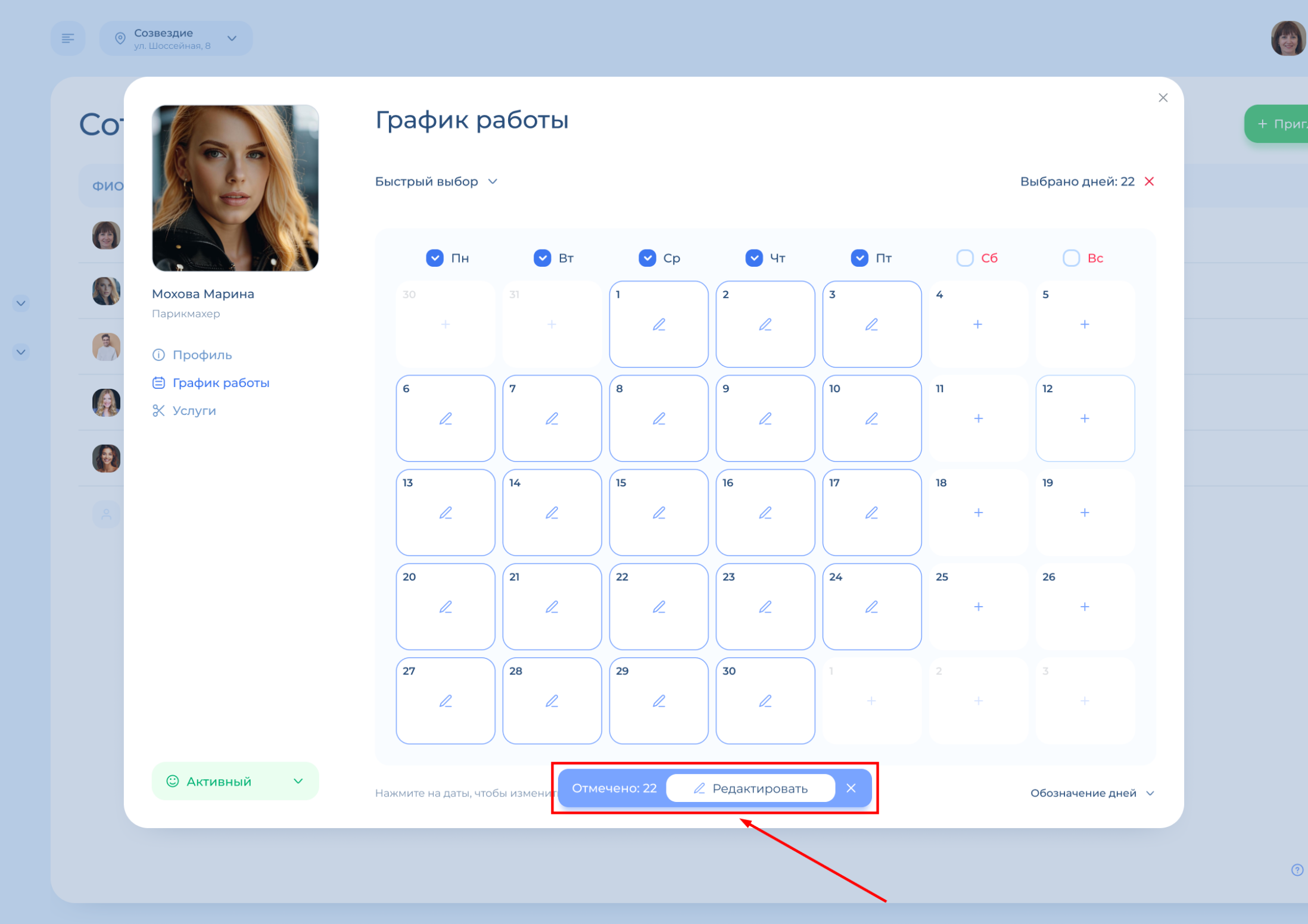Select first employee avatar in background list
This screenshot has height=924, width=1308.
tap(106, 235)
